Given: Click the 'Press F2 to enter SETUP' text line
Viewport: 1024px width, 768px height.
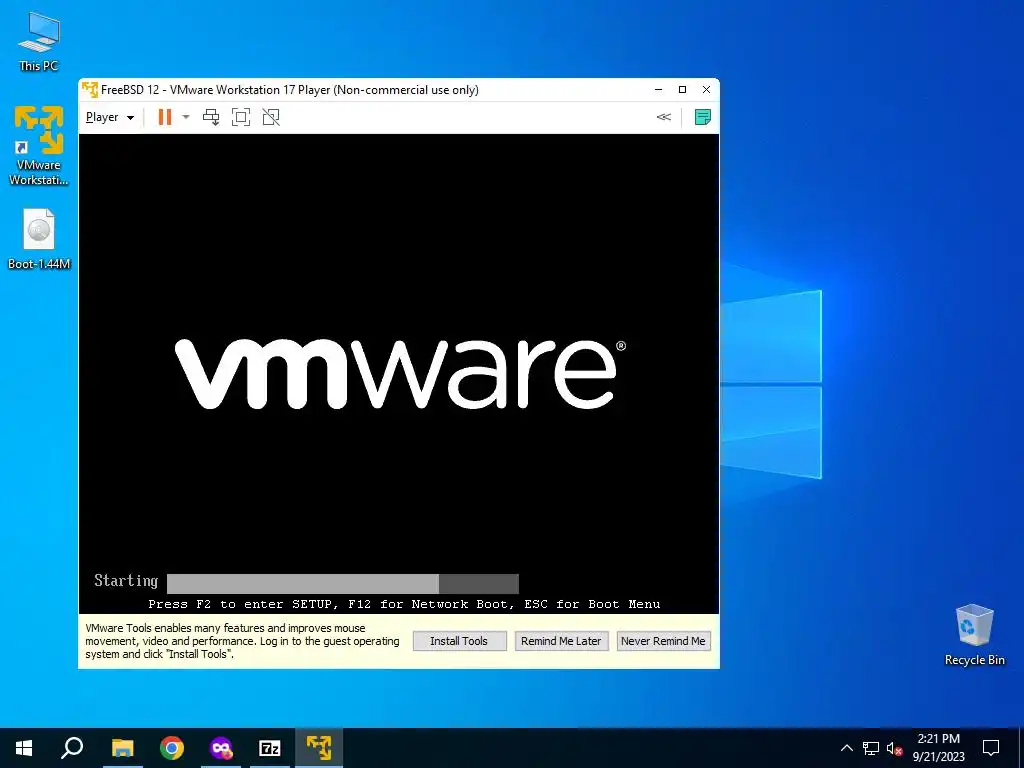Looking at the screenshot, I should click(x=404, y=604).
